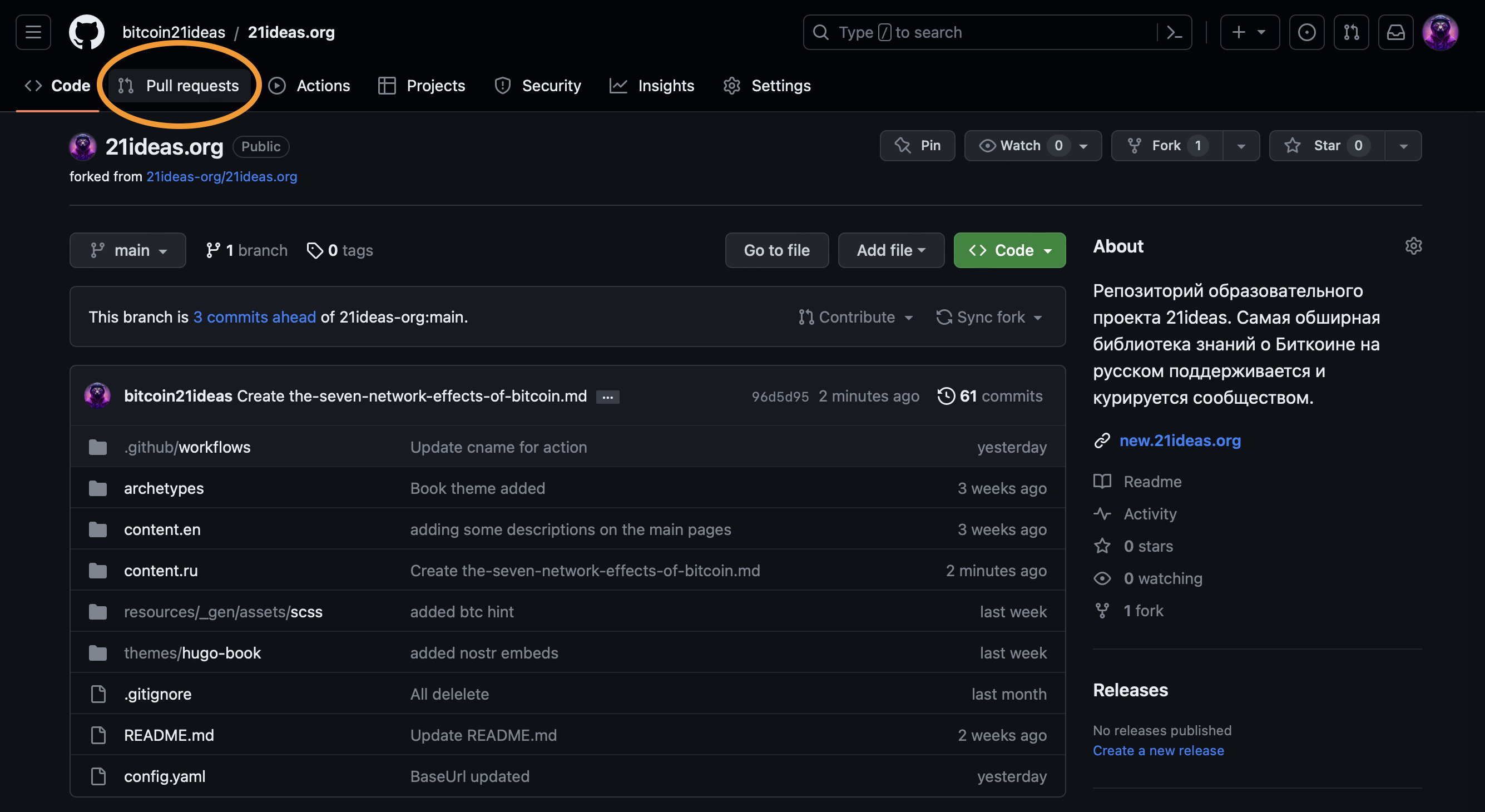Viewport: 1485px width, 812px height.
Task: Click the GitHub Octocat logo
Action: click(x=86, y=32)
